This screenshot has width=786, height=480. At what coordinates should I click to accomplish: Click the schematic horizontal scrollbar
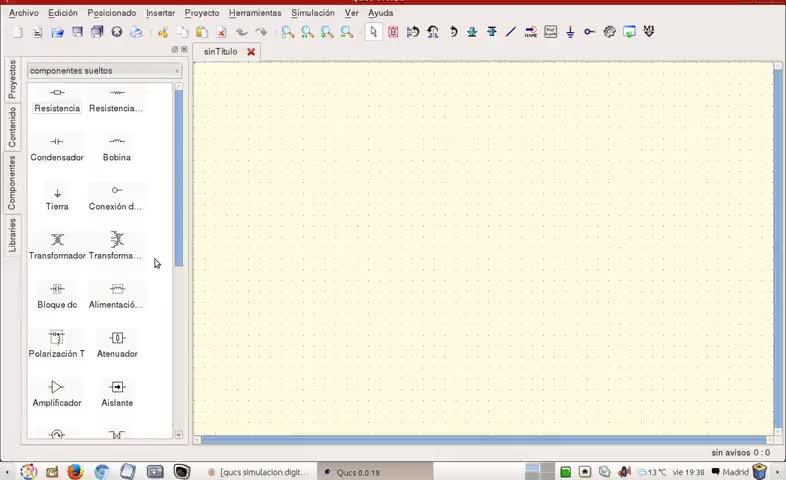click(x=484, y=440)
